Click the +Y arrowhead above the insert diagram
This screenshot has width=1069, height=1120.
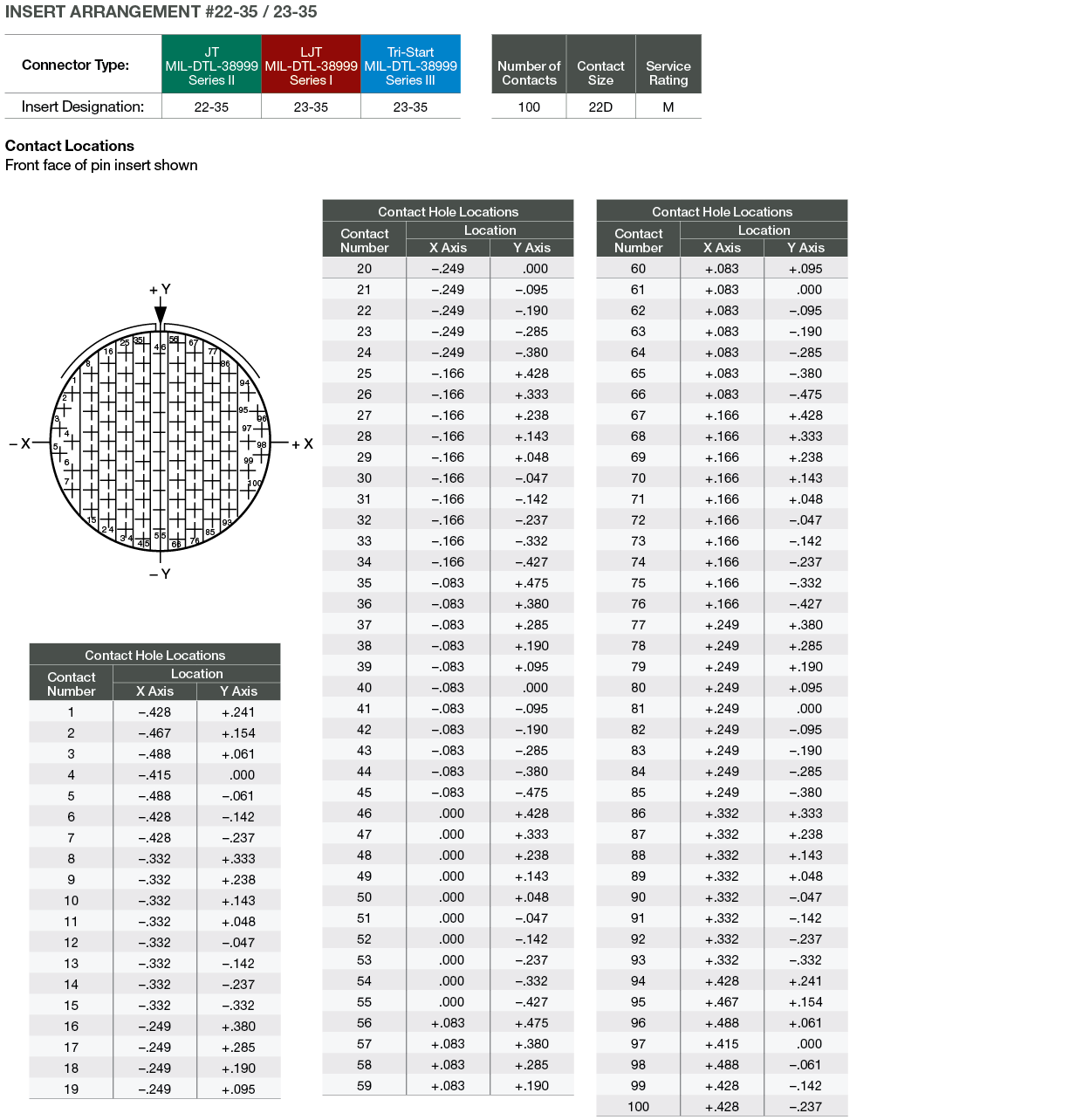coord(161,313)
